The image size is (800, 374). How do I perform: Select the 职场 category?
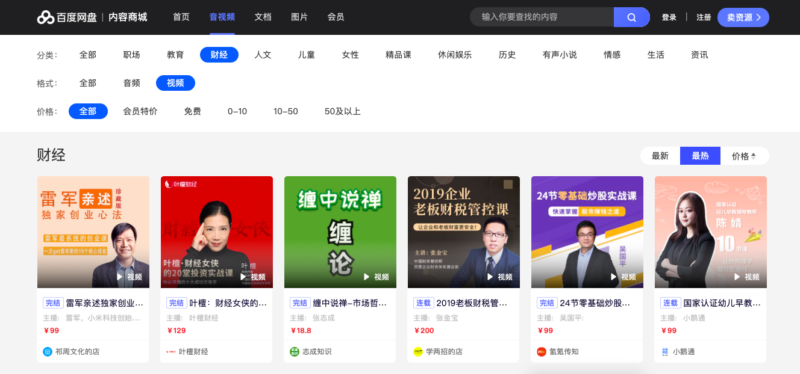132,55
